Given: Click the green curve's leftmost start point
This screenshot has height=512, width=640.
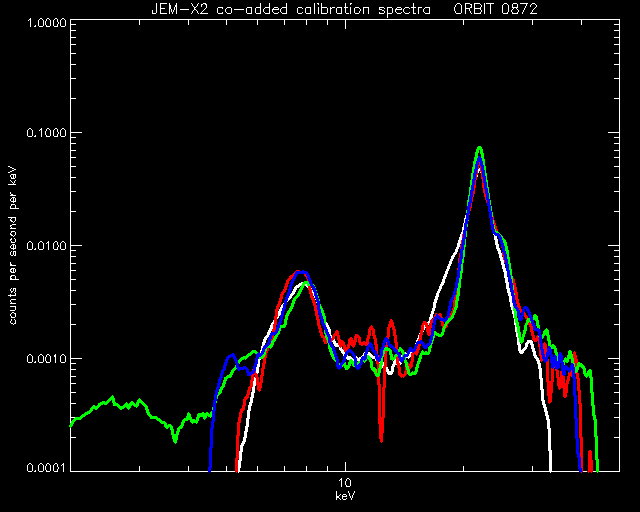Looking at the screenshot, I should click(71, 425).
